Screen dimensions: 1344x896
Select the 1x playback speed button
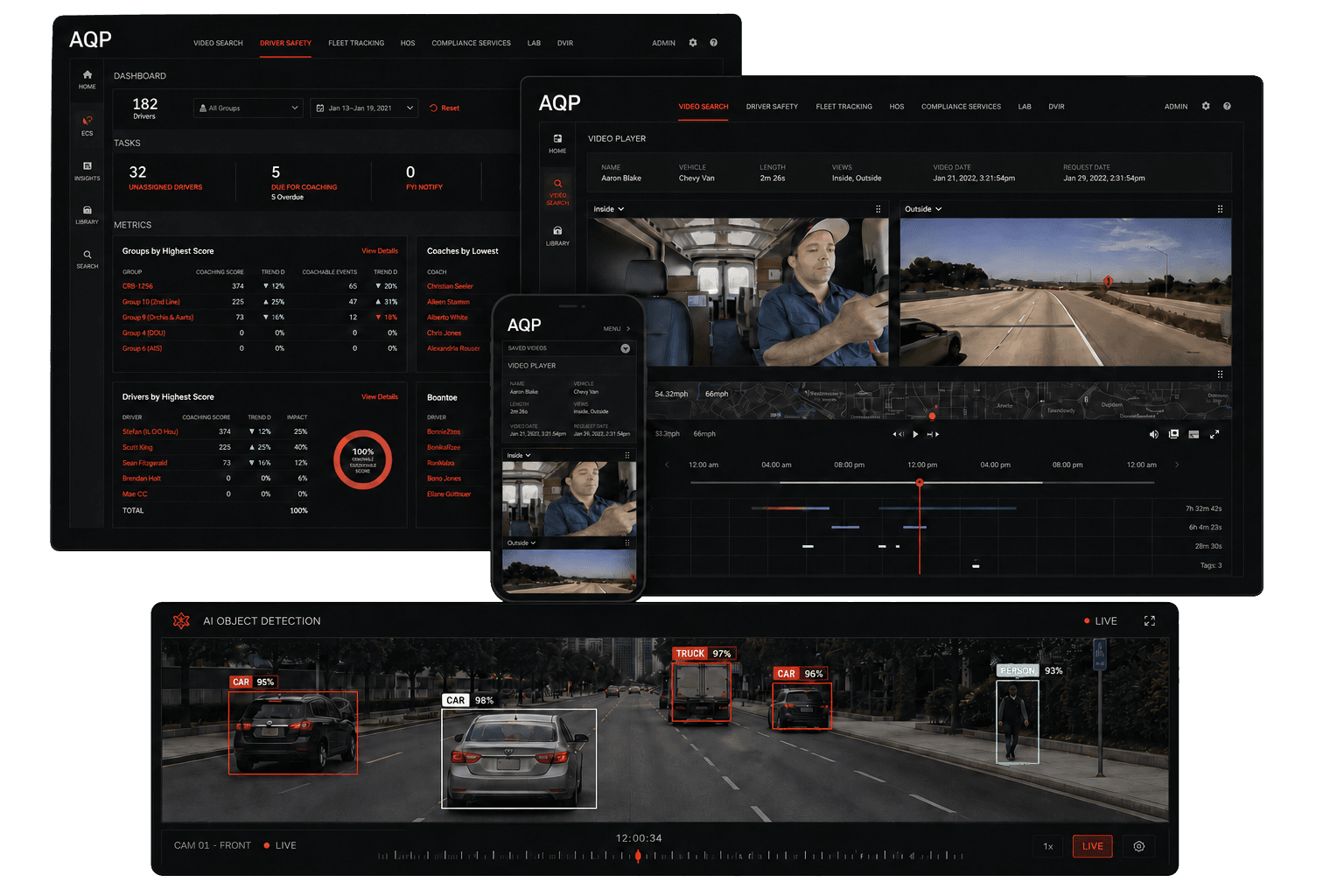pos(1048,846)
